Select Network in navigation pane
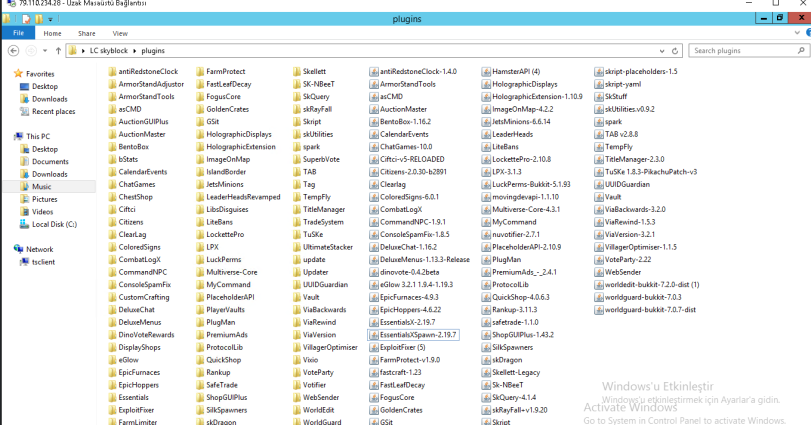The height and width of the screenshot is (425, 811). coord(40,249)
